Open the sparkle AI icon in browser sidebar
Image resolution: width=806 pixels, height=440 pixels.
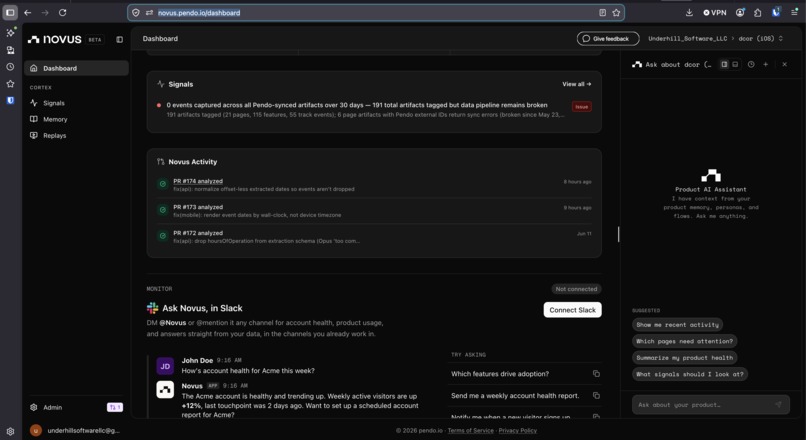coord(10,32)
